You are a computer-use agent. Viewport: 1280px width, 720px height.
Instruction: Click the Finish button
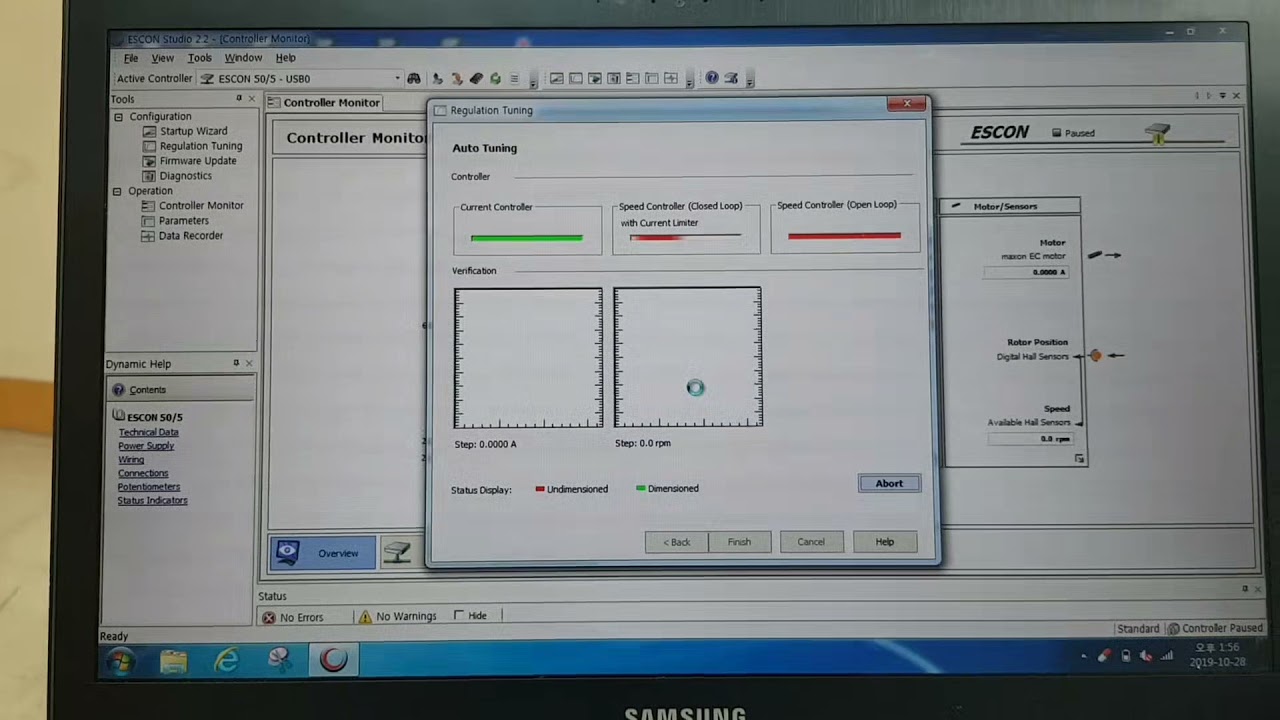(739, 542)
